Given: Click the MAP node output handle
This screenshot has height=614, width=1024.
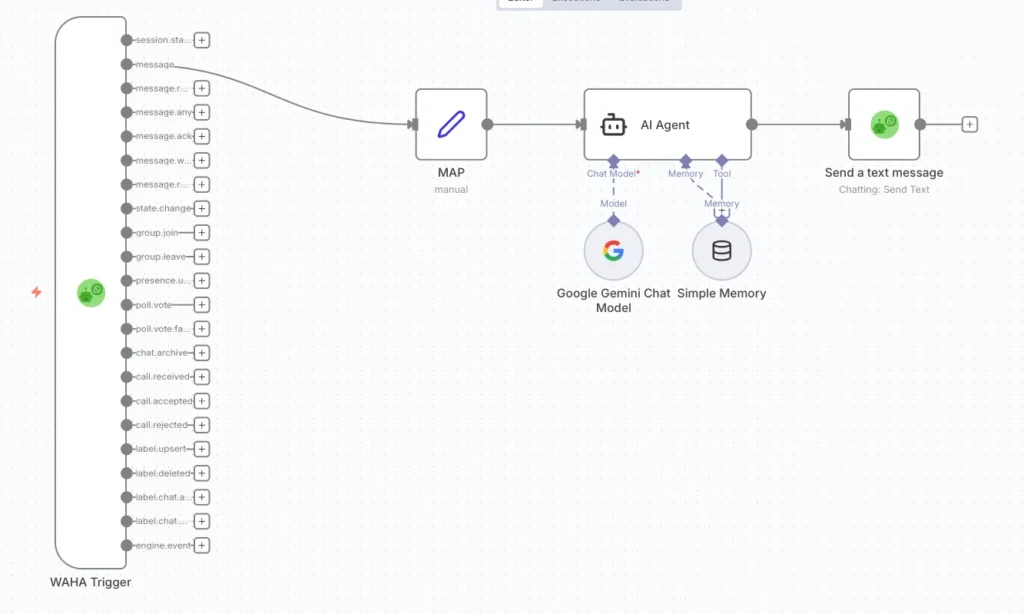Looking at the screenshot, I should click(487, 124).
